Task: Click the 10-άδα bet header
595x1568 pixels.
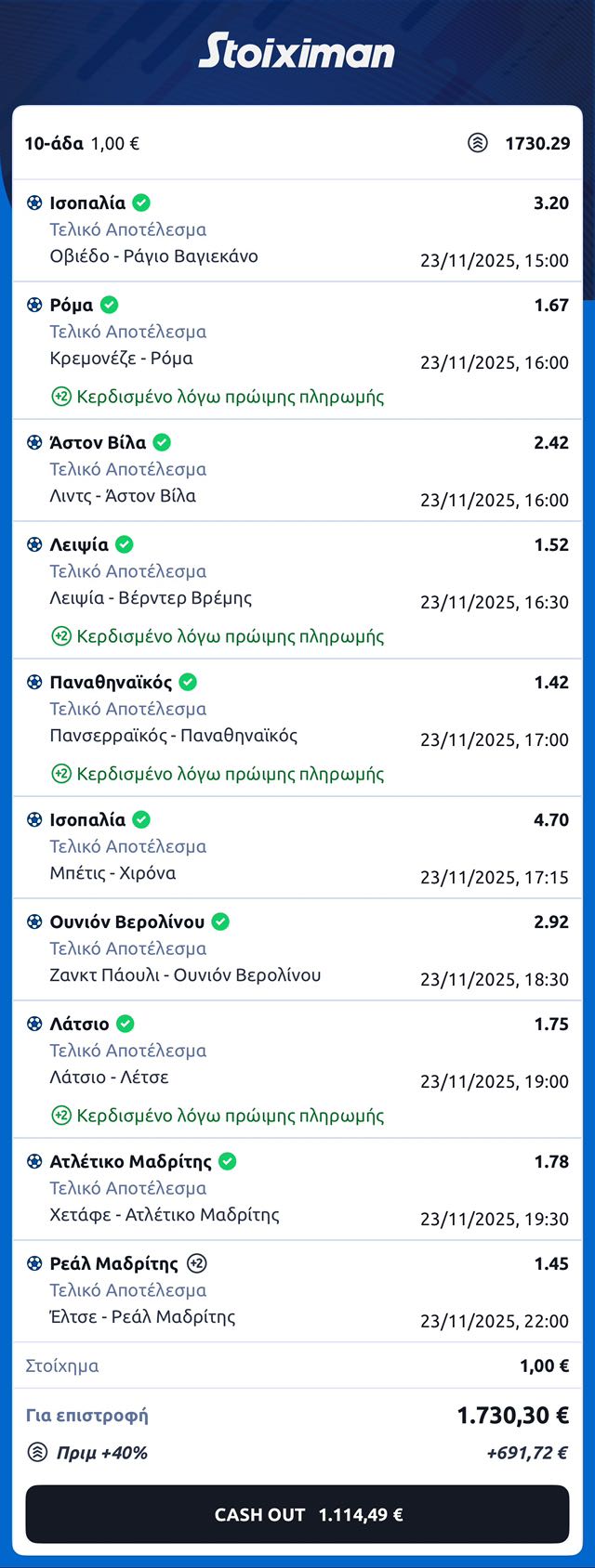Action: (82, 143)
